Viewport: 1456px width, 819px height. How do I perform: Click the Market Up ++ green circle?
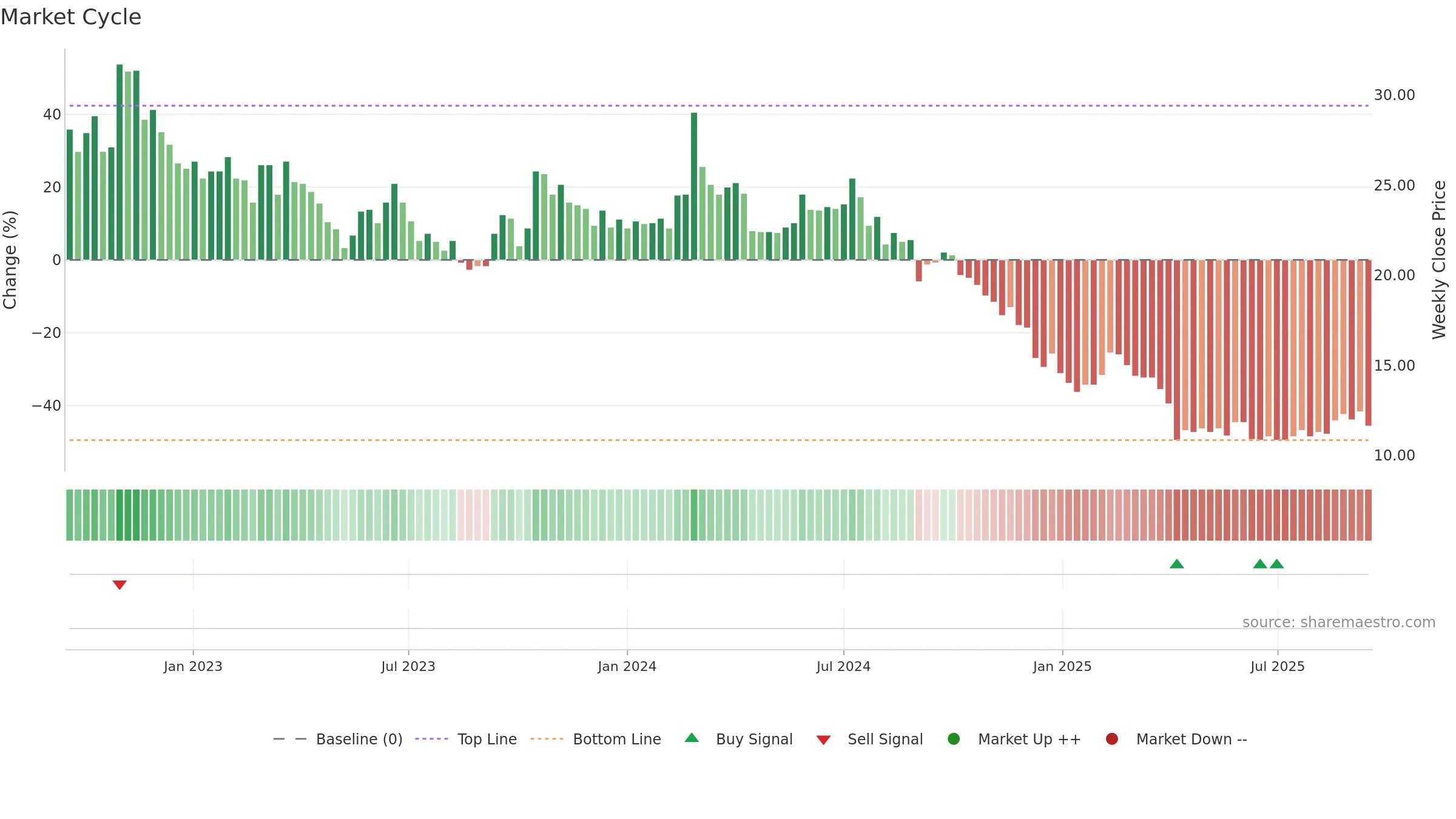[954, 739]
